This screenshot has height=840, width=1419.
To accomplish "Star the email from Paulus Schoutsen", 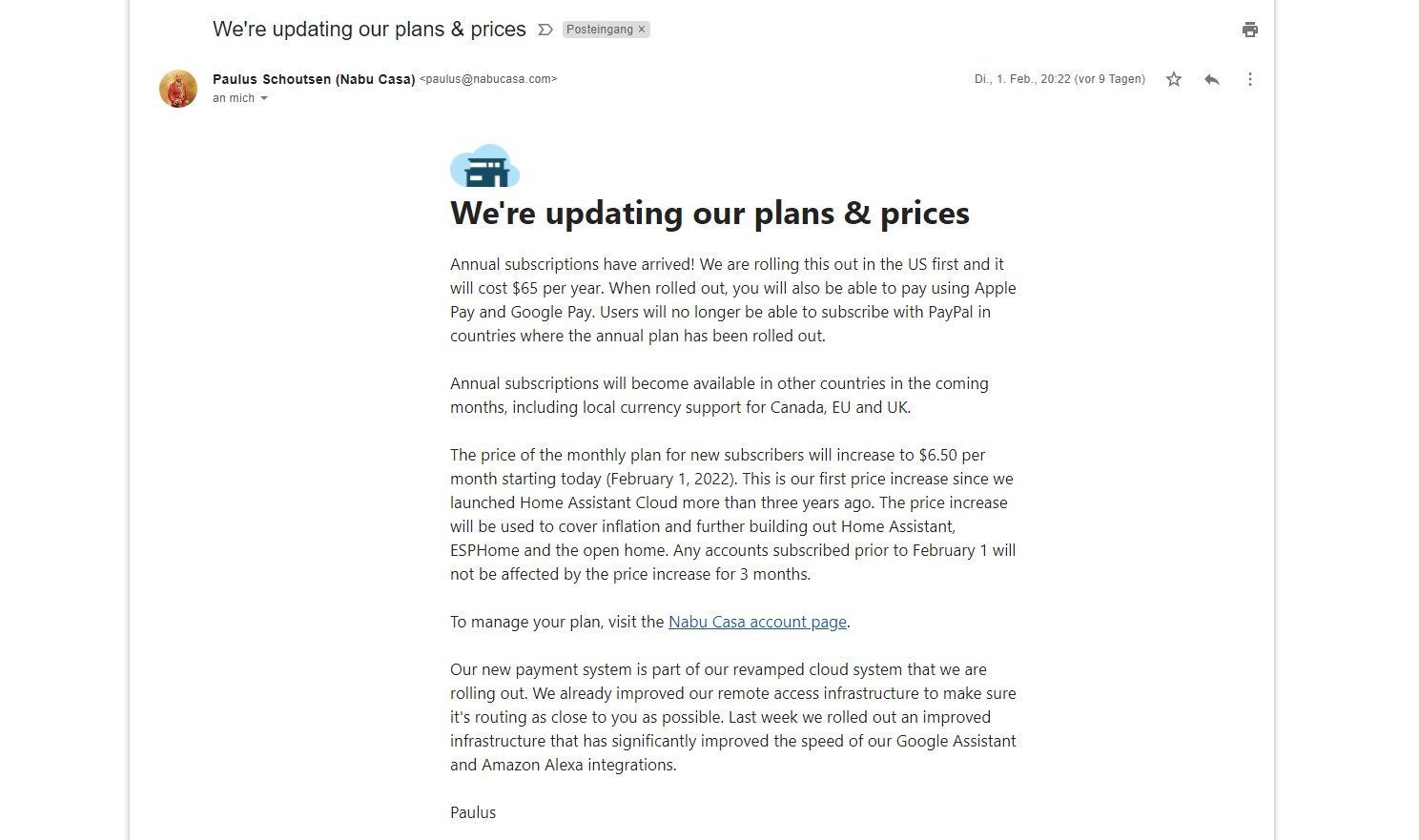I will pos(1174,79).
